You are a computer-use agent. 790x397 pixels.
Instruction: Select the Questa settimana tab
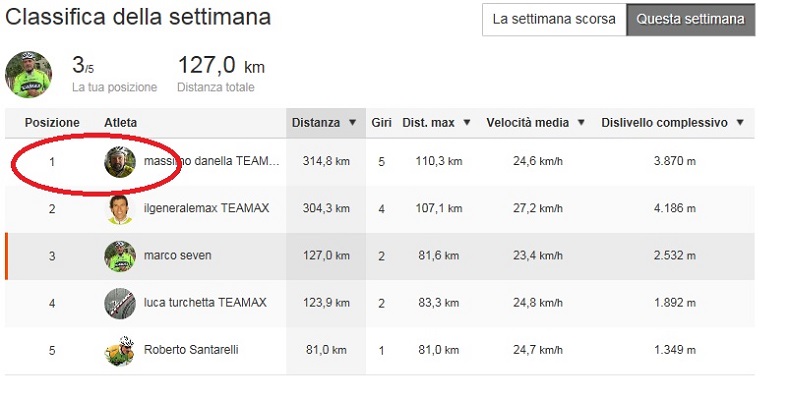click(x=690, y=20)
